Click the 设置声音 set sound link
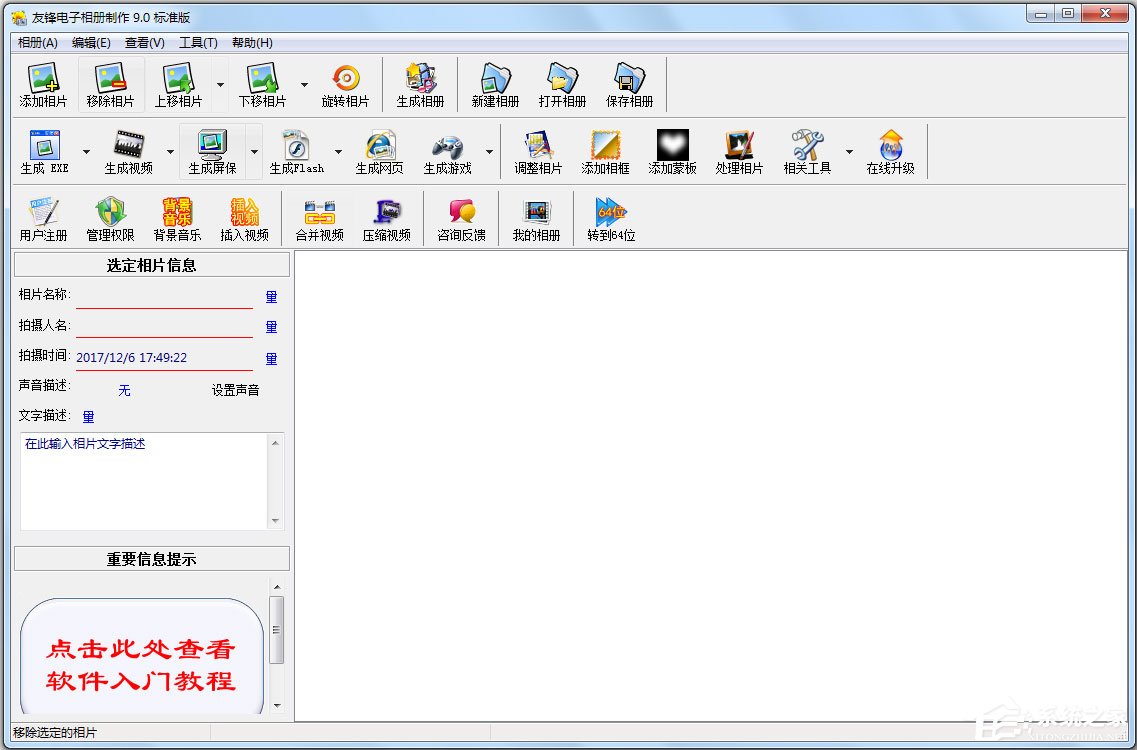 tap(235, 390)
